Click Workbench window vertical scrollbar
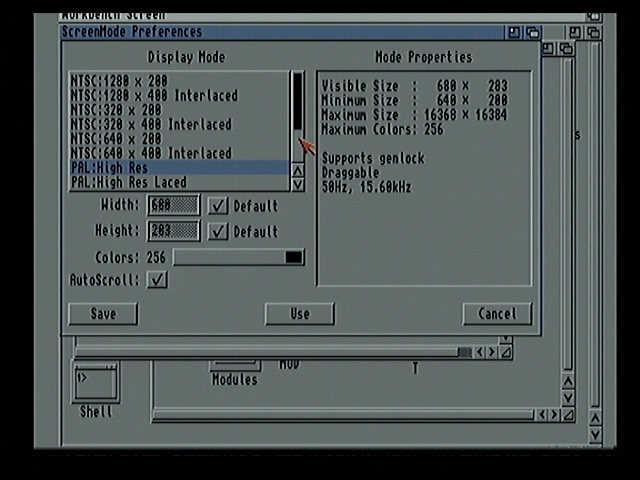This screenshot has height=480, width=640. [595, 224]
